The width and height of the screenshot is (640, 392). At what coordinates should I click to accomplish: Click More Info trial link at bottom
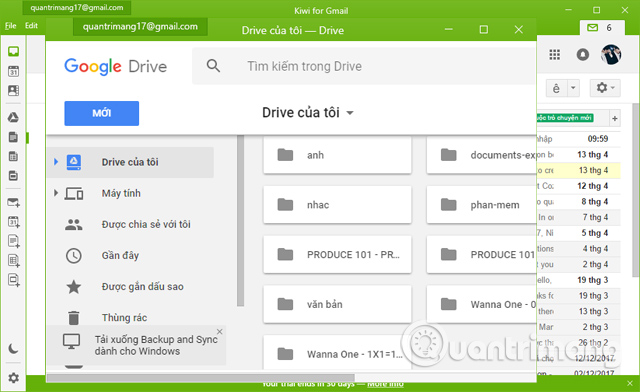(x=385, y=384)
